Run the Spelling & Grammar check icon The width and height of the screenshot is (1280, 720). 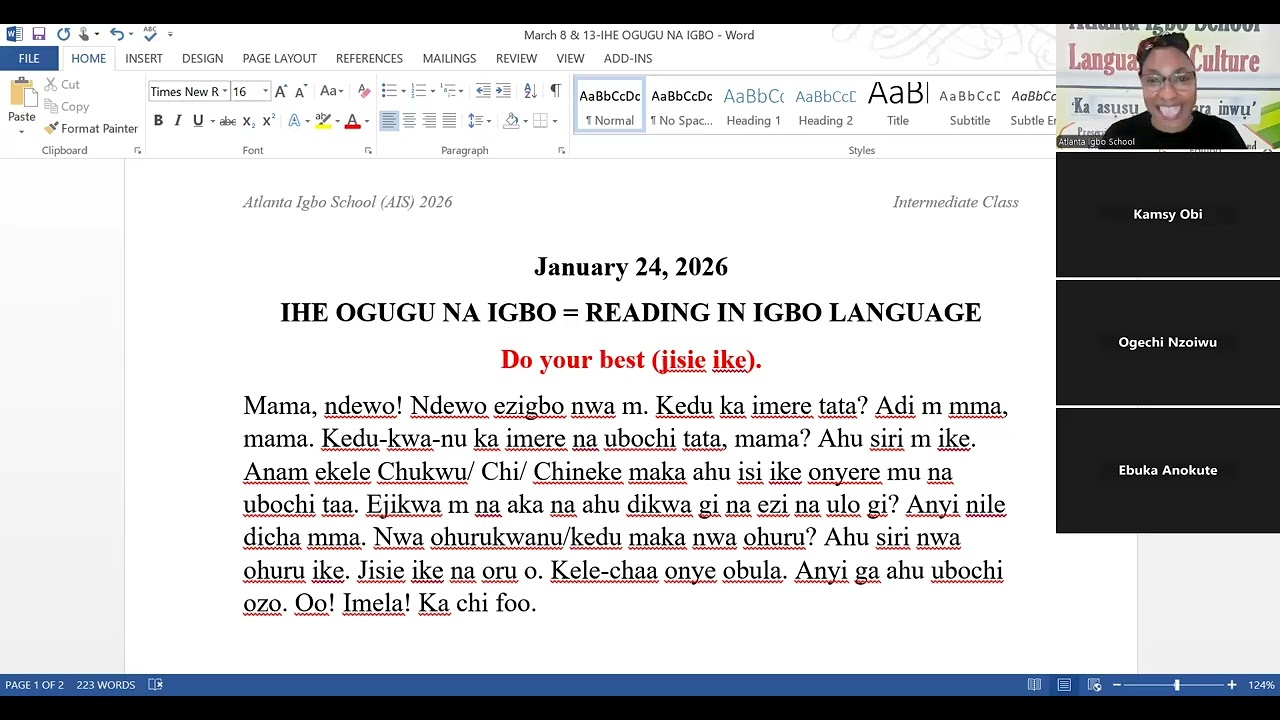pyautogui.click(x=150, y=34)
